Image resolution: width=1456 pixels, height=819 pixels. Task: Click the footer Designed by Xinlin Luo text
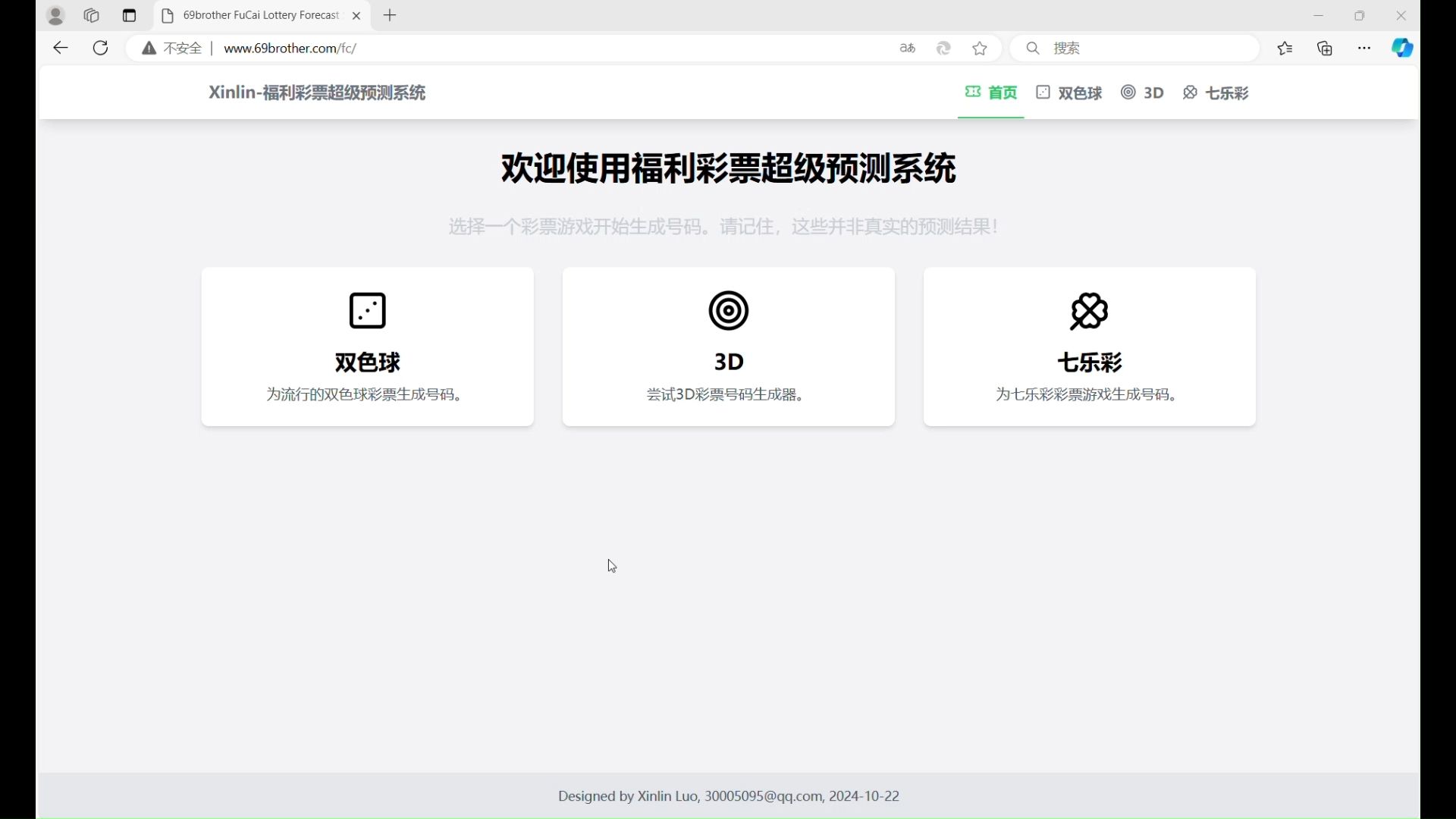729,795
